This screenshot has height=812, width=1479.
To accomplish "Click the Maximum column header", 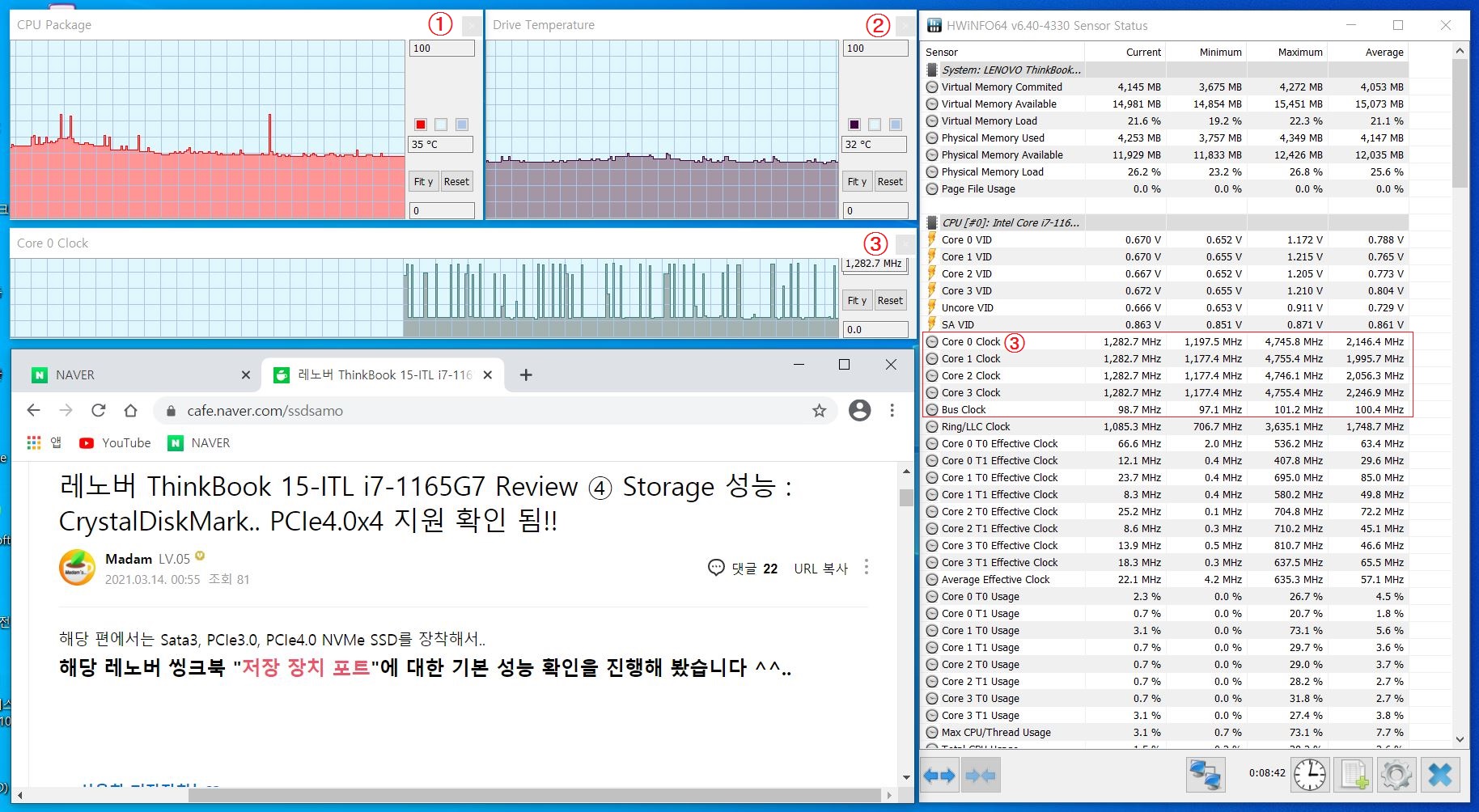I will pyautogui.click(x=1287, y=52).
